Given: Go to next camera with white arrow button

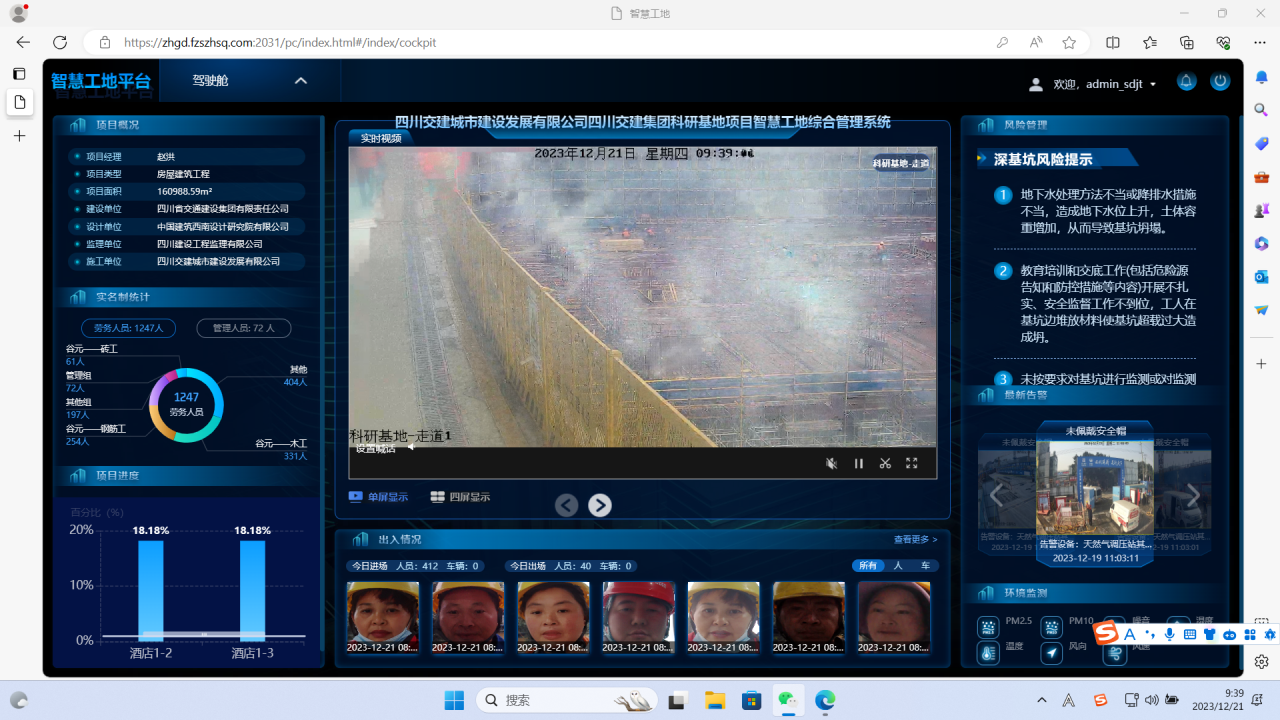Looking at the screenshot, I should pyautogui.click(x=599, y=506).
